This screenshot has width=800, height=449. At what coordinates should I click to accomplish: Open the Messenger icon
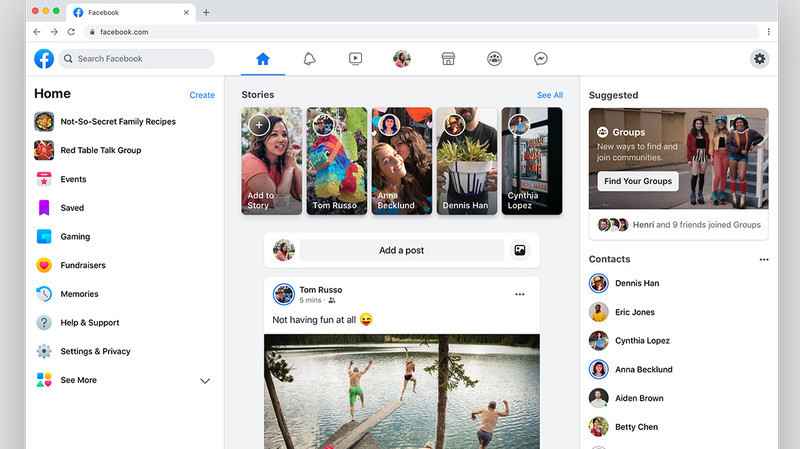point(540,59)
